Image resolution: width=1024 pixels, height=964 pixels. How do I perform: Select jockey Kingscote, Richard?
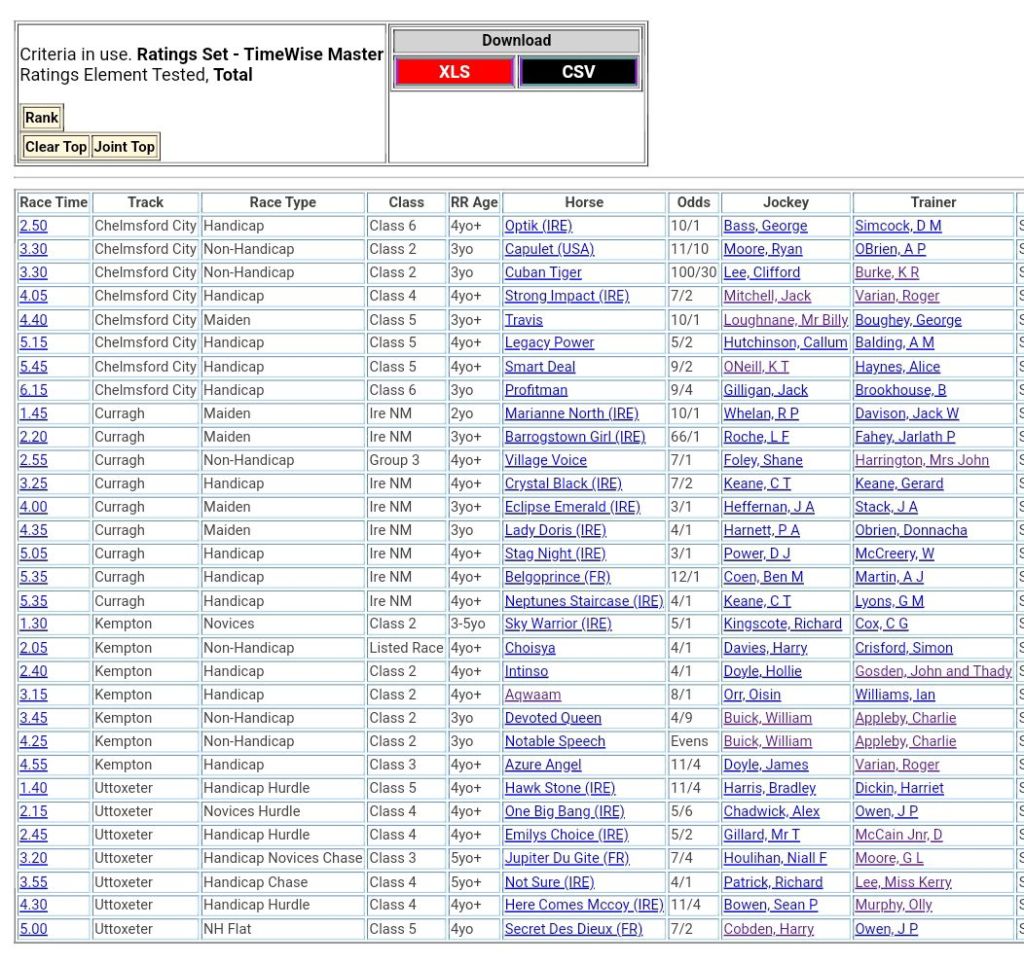(782, 624)
